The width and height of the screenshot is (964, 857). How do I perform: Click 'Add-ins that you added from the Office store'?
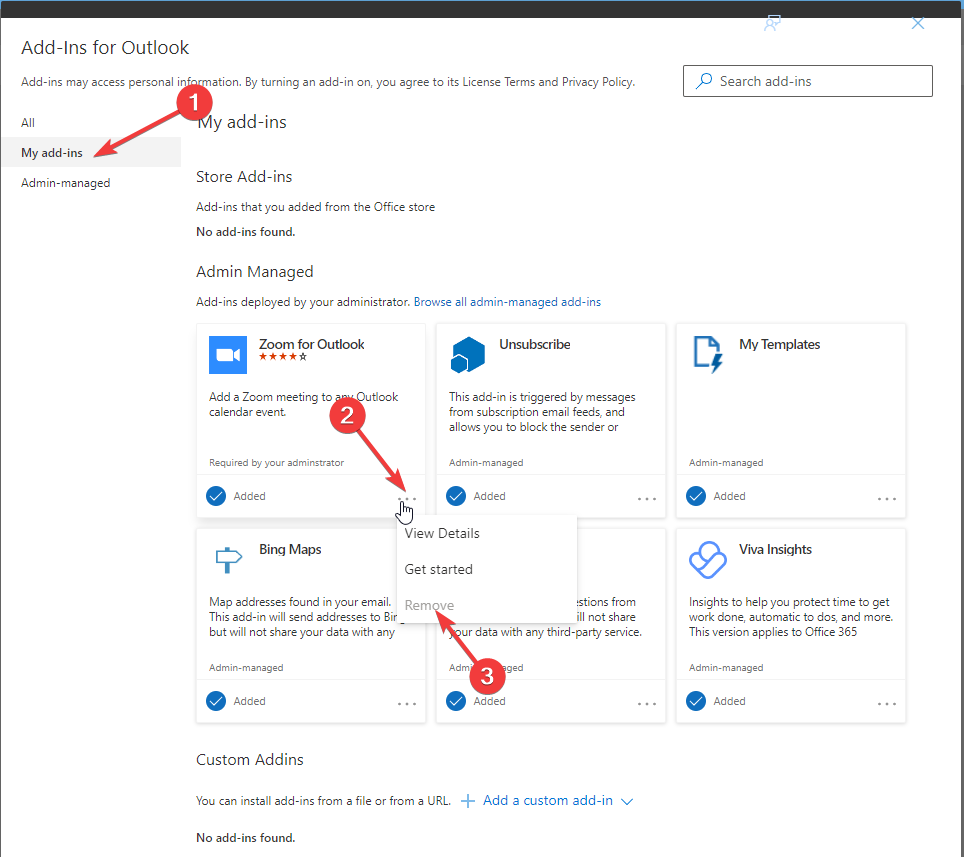pyautogui.click(x=315, y=207)
